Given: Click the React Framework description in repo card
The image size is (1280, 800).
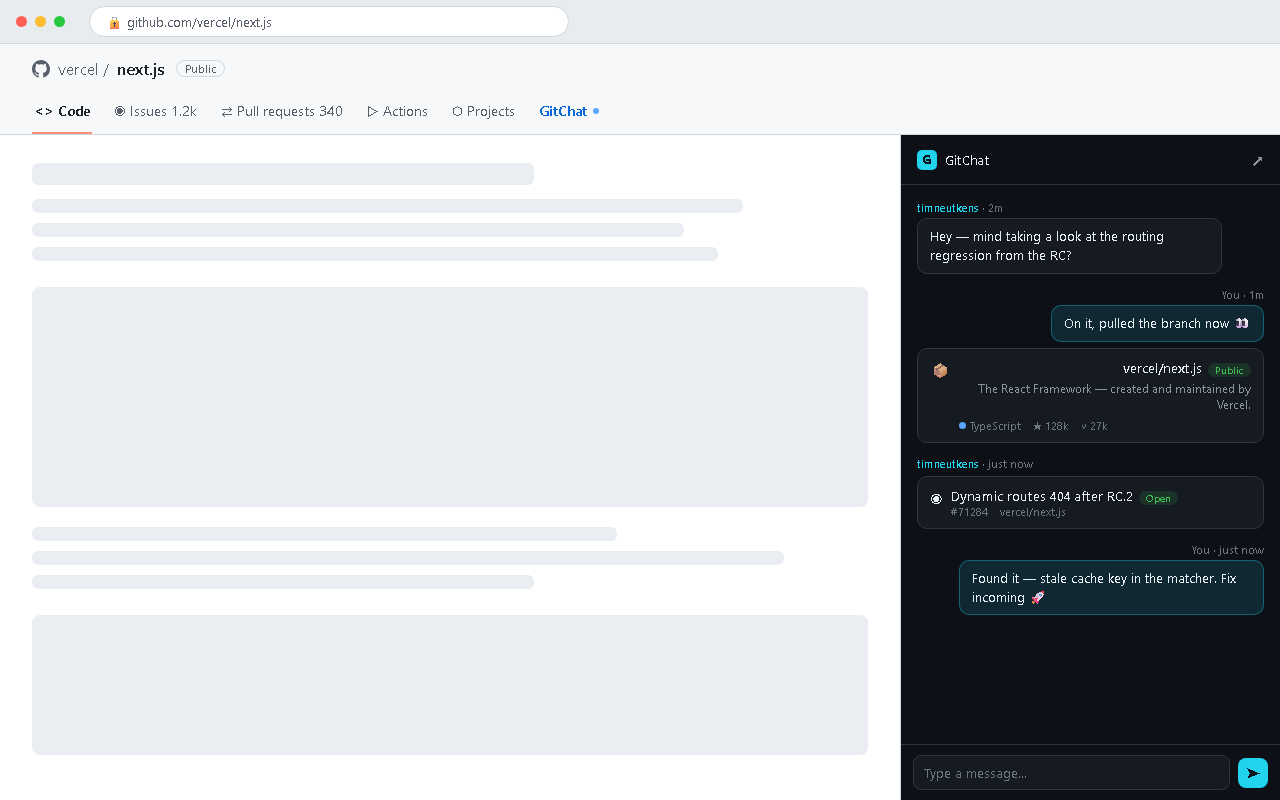Looking at the screenshot, I should (1114, 397).
